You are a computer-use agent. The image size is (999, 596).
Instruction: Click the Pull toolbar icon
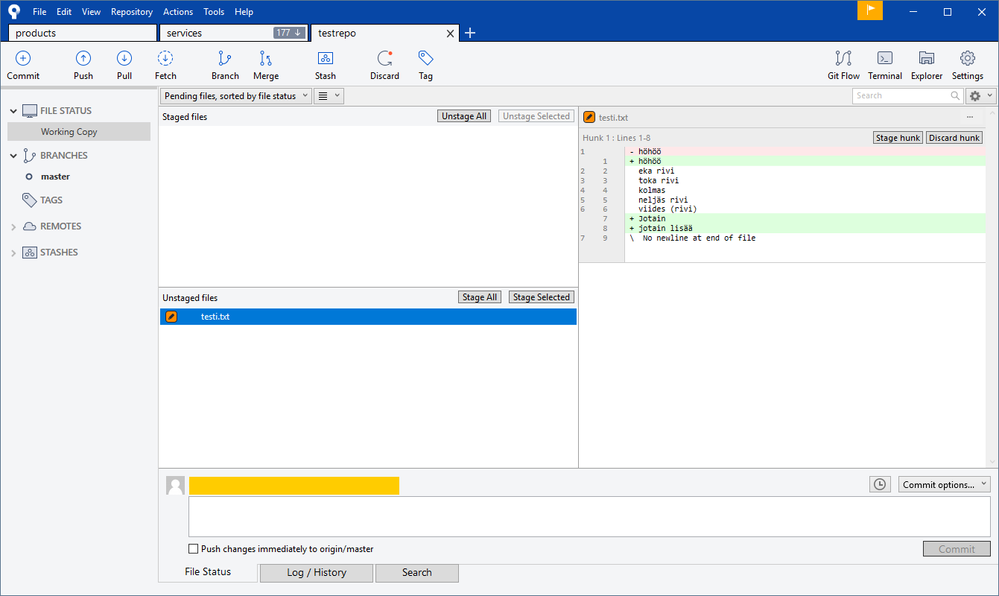point(124,59)
